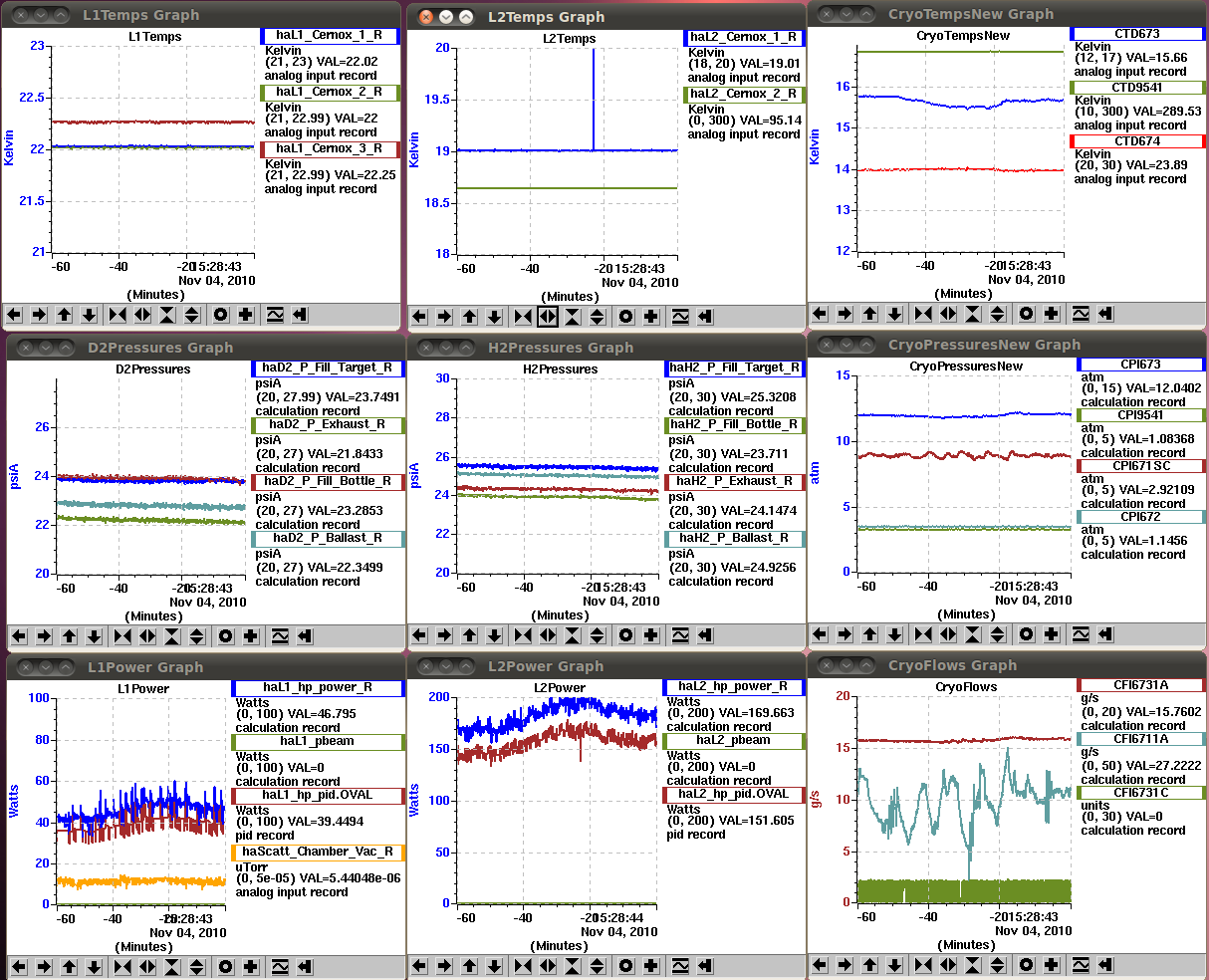Viewport: 1209px width, 980px height.
Task: Click the return-arrow icon in H2Pressures toolbar
Action: point(705,634)
